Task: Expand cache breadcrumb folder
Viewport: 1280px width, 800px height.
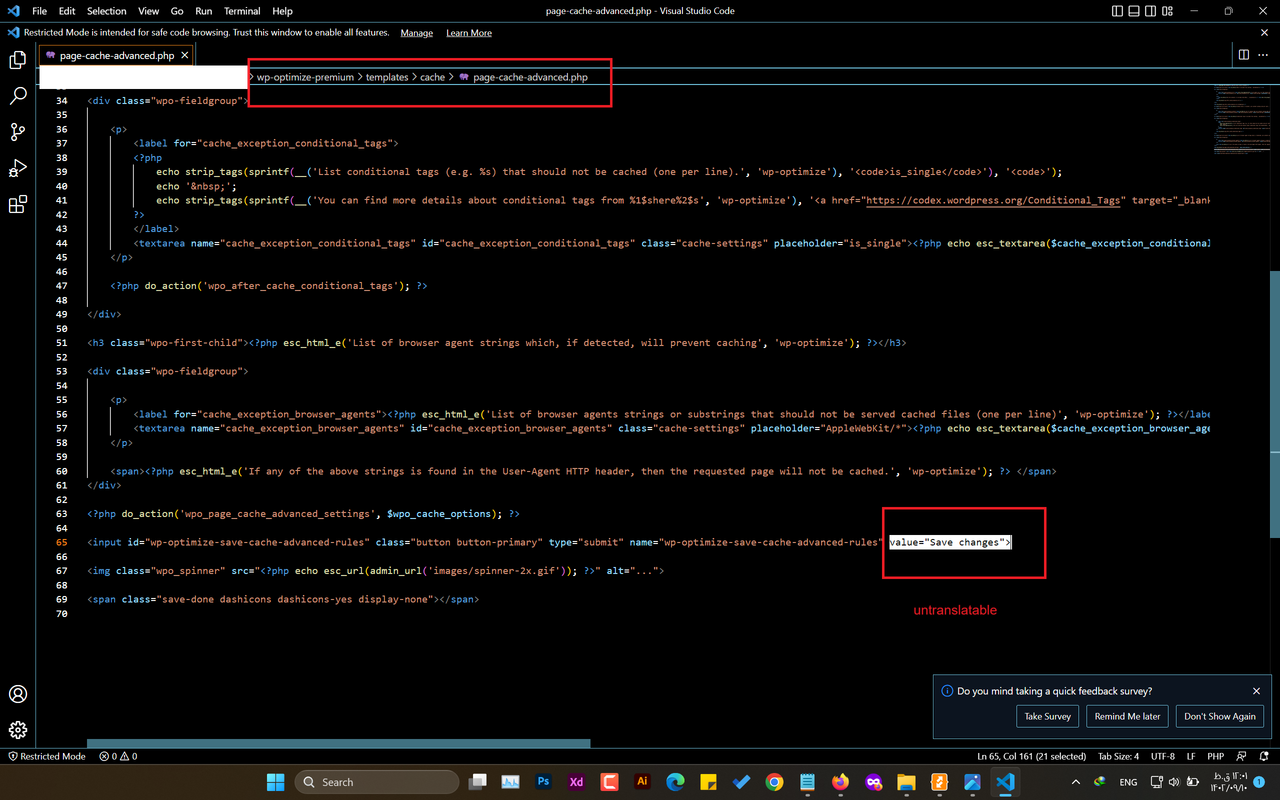Action: click(x=432, y=77)
